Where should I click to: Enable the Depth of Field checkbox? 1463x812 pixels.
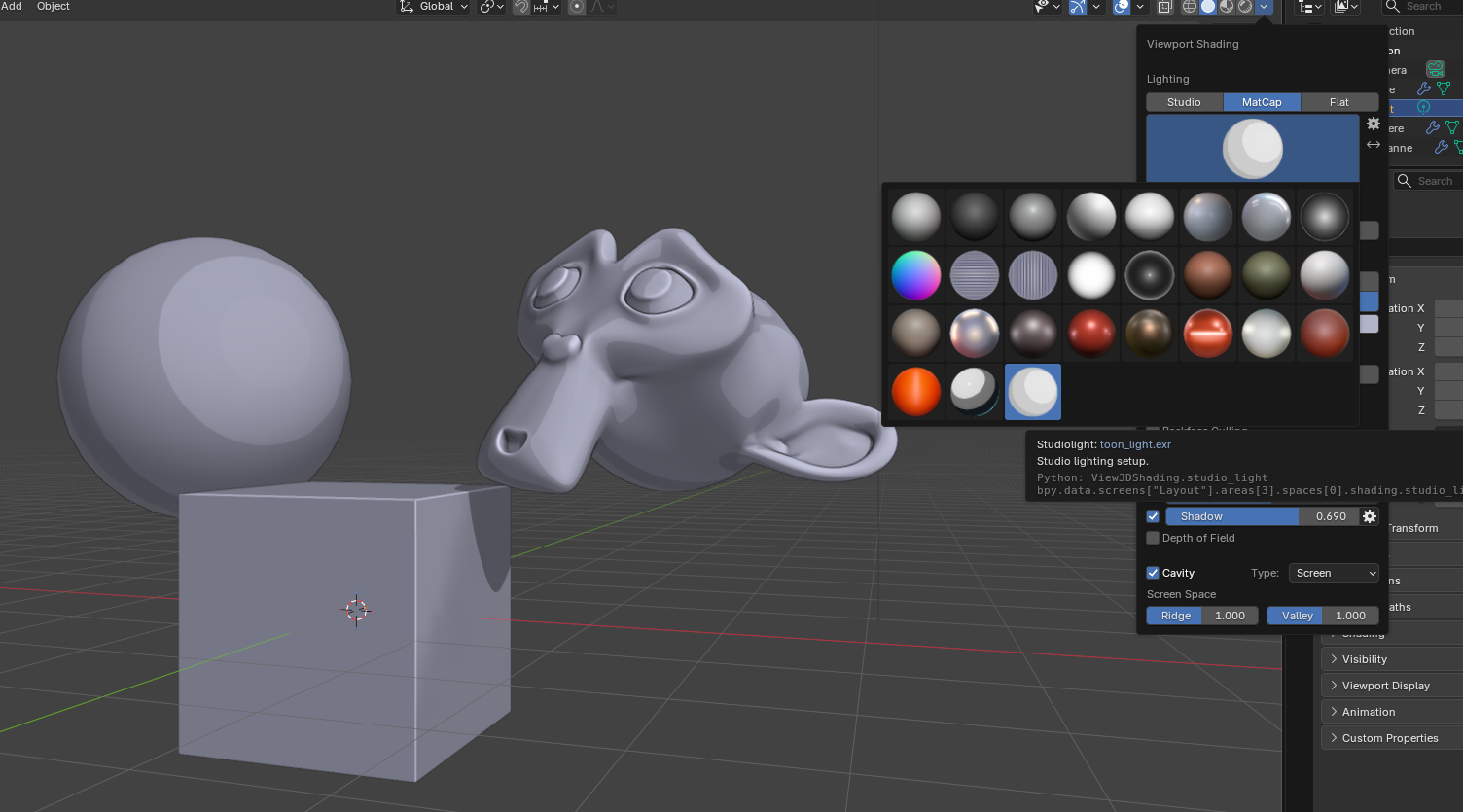1153,538
